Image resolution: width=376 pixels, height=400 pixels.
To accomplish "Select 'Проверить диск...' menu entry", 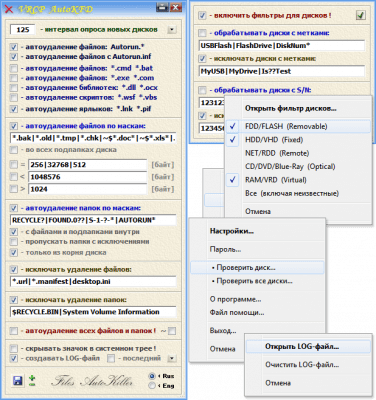I will click(257, 268).
